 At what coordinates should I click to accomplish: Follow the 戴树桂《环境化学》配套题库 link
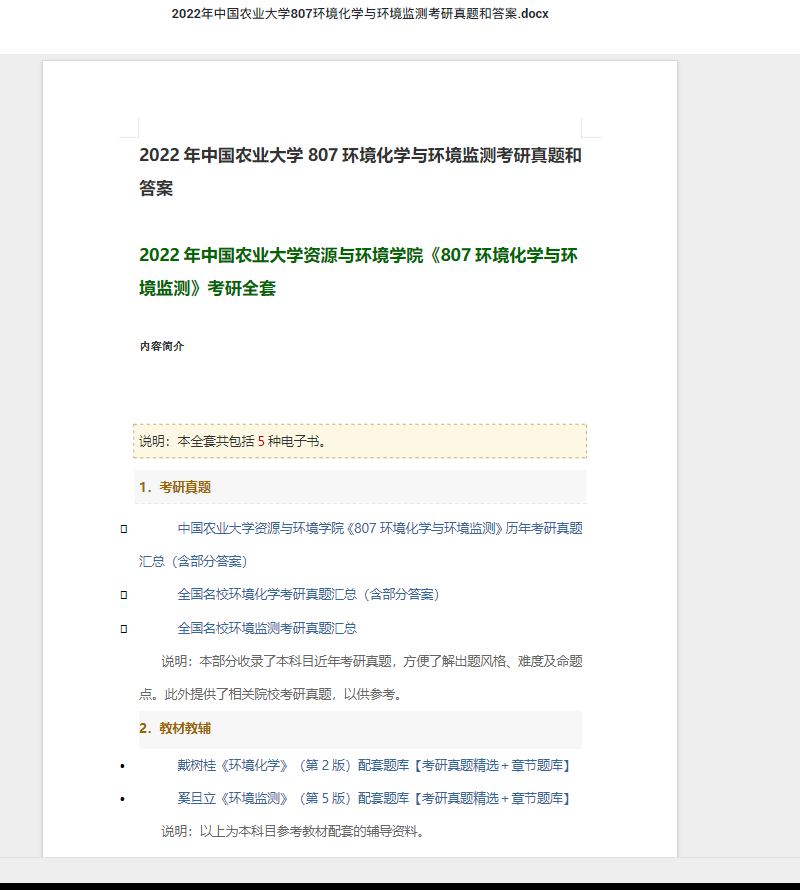(x=374, y=766)
